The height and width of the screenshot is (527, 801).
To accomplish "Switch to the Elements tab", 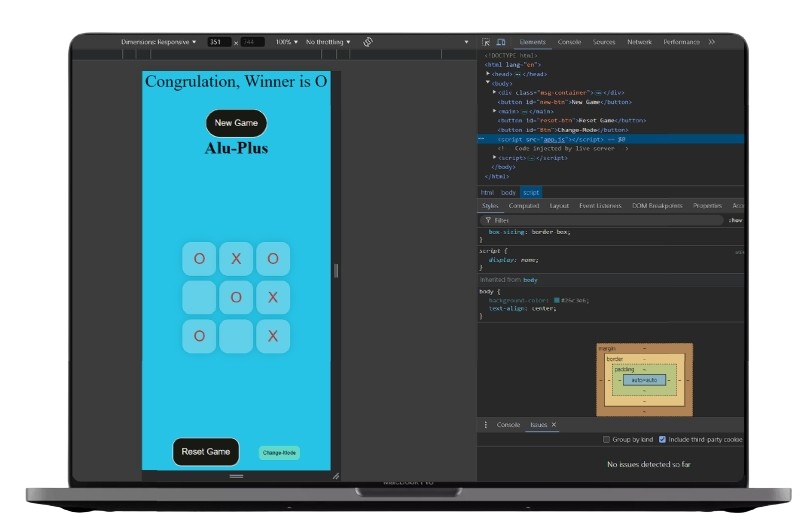I will click(532, 42).
